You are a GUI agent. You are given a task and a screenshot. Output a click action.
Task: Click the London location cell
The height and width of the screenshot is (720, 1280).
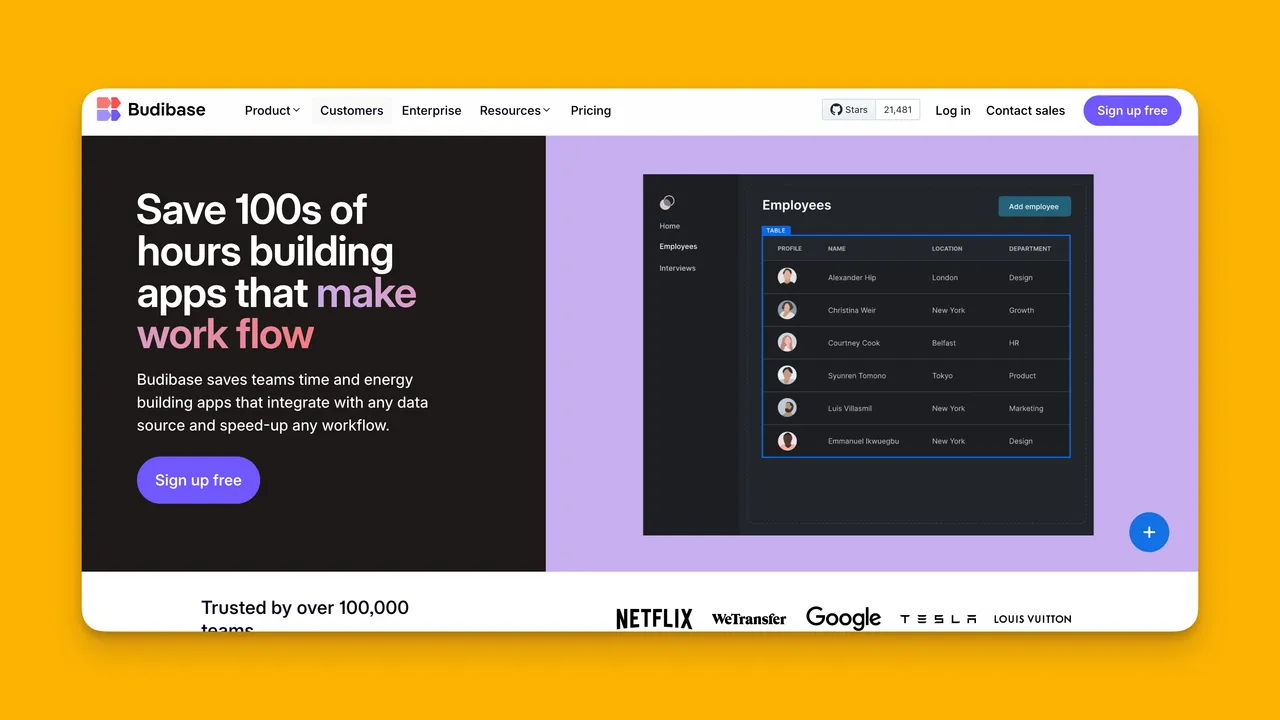coord(945,278)
